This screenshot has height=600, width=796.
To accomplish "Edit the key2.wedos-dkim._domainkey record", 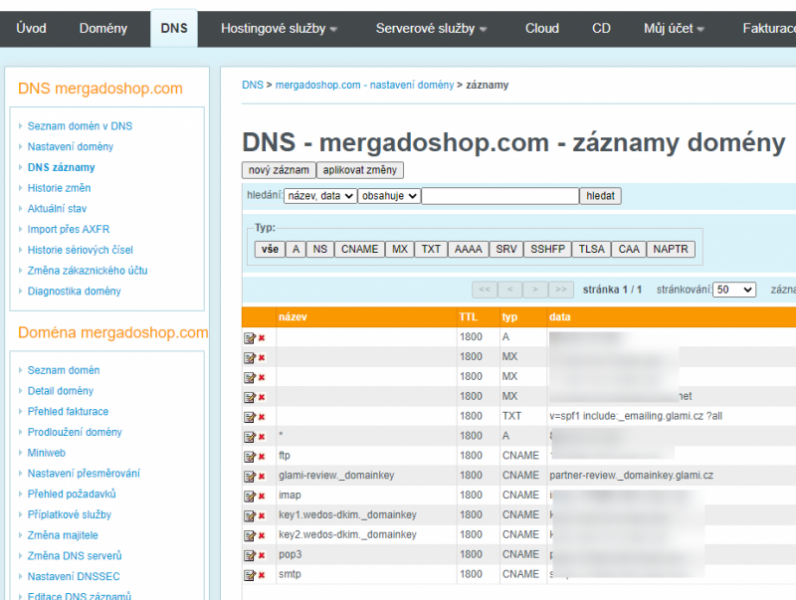I will (250, 536).
